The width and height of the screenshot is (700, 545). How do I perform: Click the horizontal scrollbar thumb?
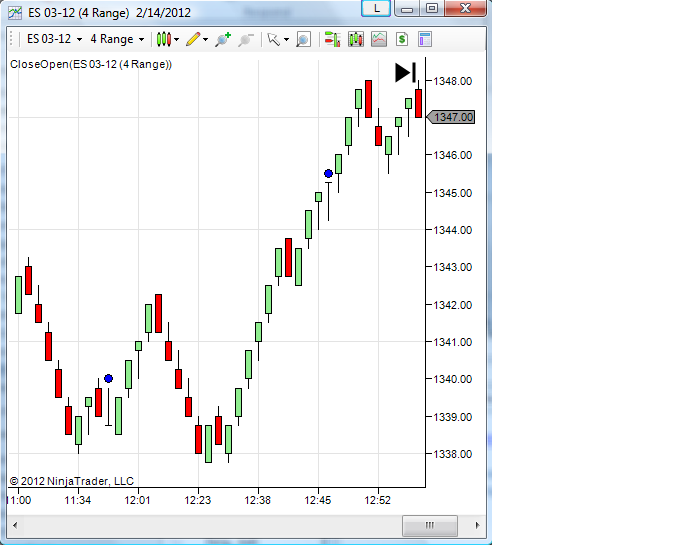click(x=430, y=525)
